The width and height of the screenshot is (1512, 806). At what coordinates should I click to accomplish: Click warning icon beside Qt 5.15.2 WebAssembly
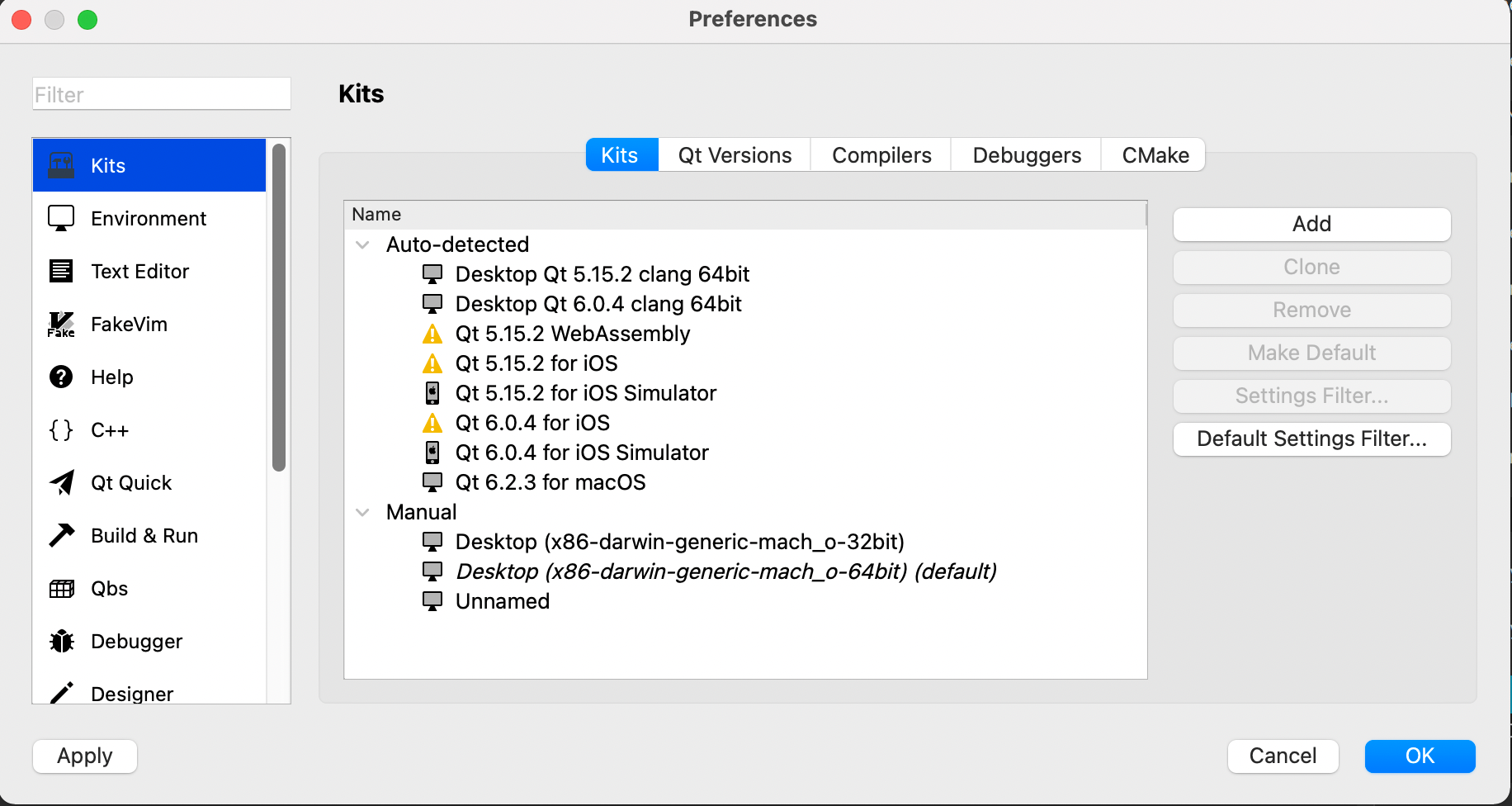coord(432,334)
